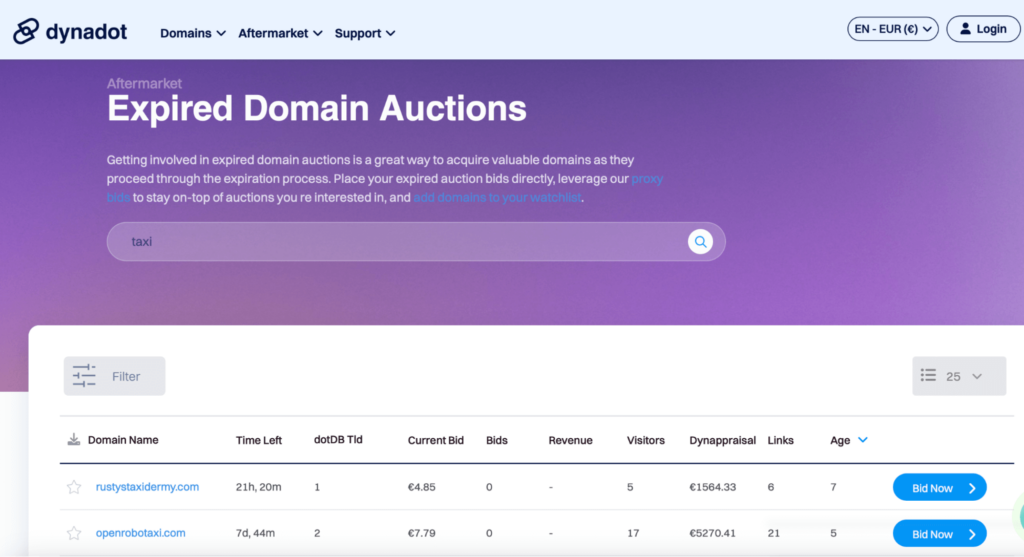Open the 25 results-per-page dropdown
Image resolution: width=1024 pixels, height=557 pixels.
click(x=959, y=376)
